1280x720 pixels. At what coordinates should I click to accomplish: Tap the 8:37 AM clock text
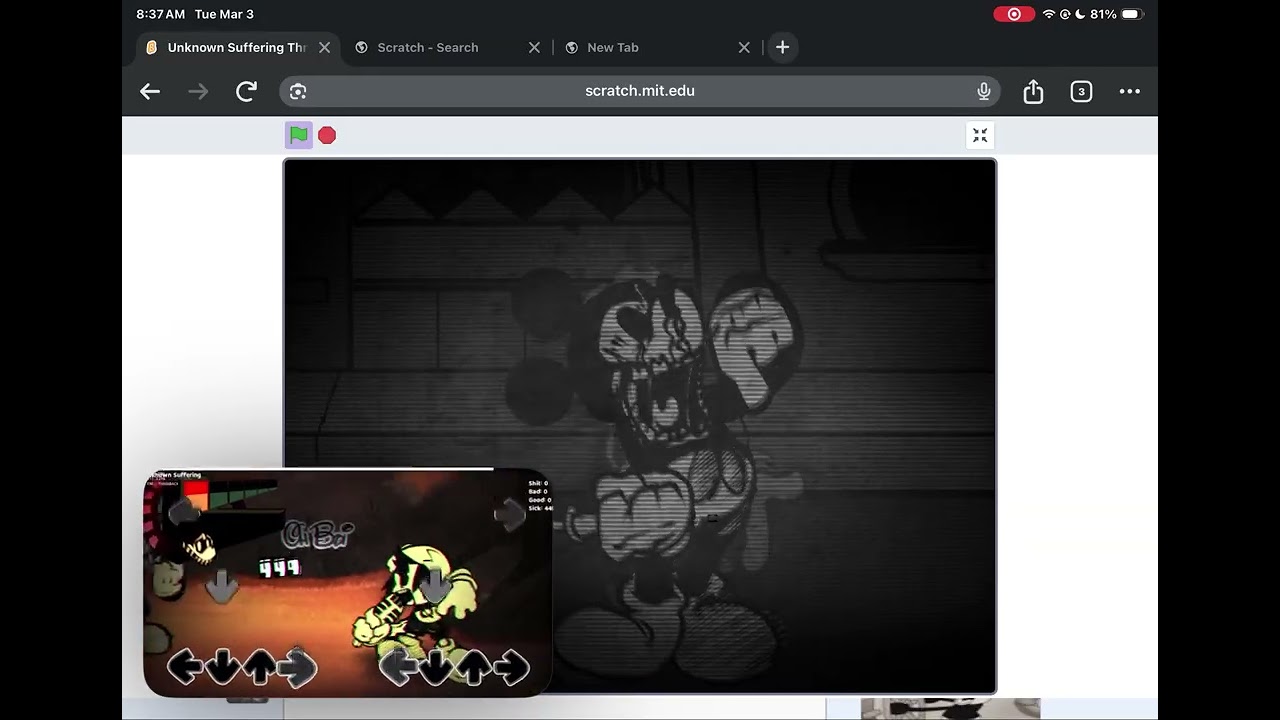160,14
